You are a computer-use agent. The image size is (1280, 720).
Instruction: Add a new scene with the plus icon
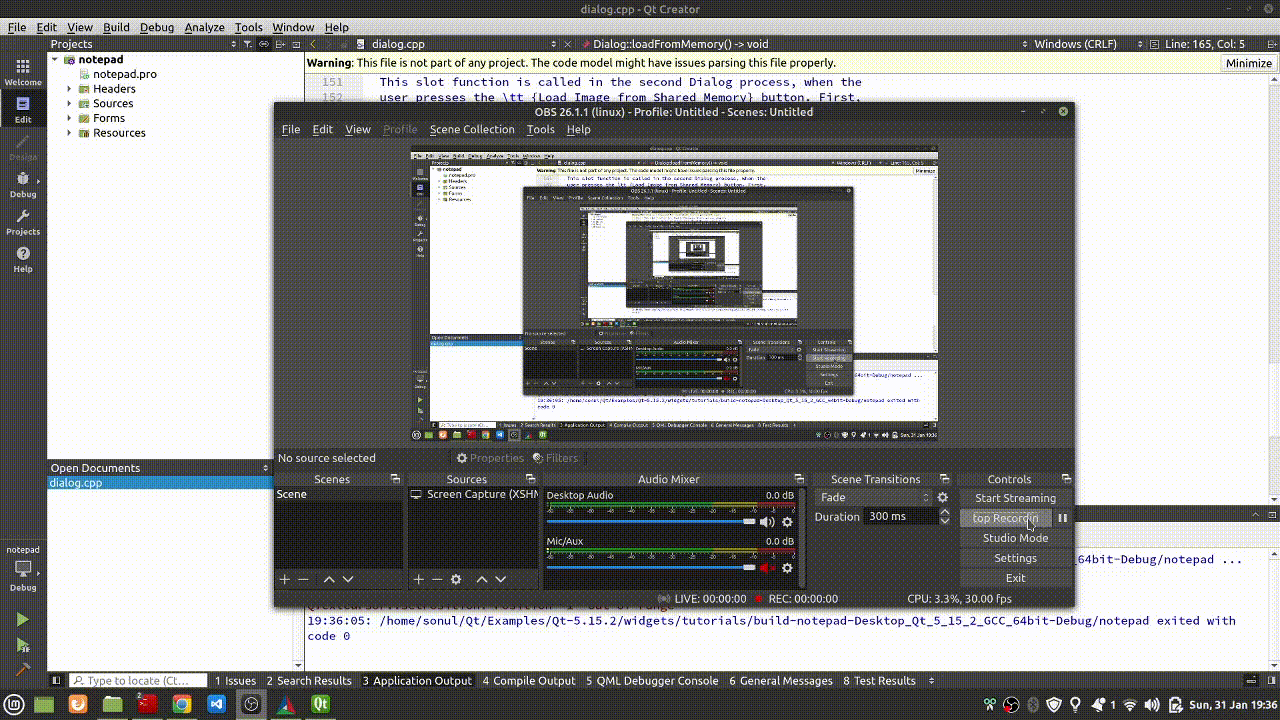(x=283, y=579)
